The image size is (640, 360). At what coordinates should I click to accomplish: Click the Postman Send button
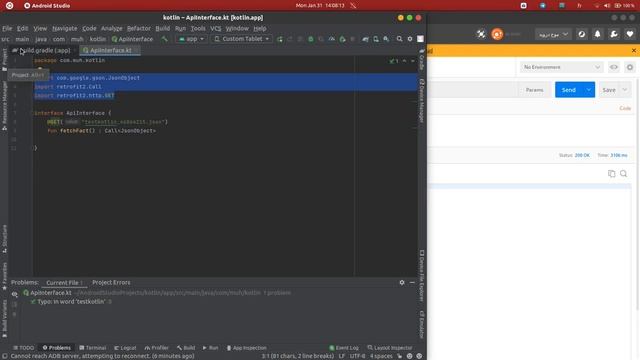(569, 90)
